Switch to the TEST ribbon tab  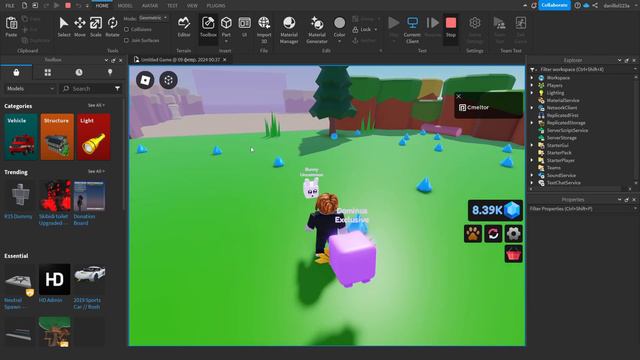(x=172, y=6)
